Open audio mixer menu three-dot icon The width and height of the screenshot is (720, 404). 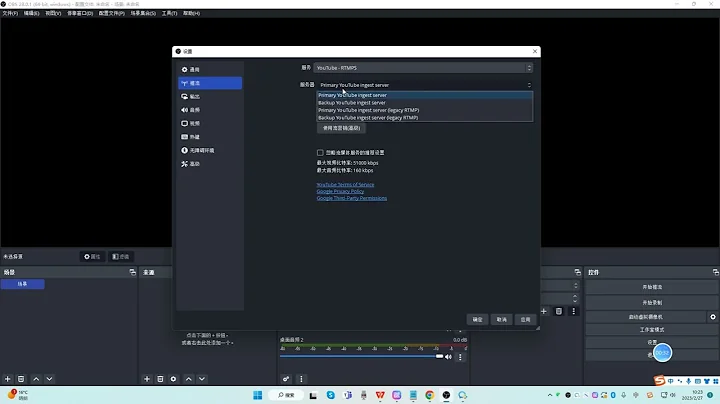pyautogui.click(x=301, y=379)
